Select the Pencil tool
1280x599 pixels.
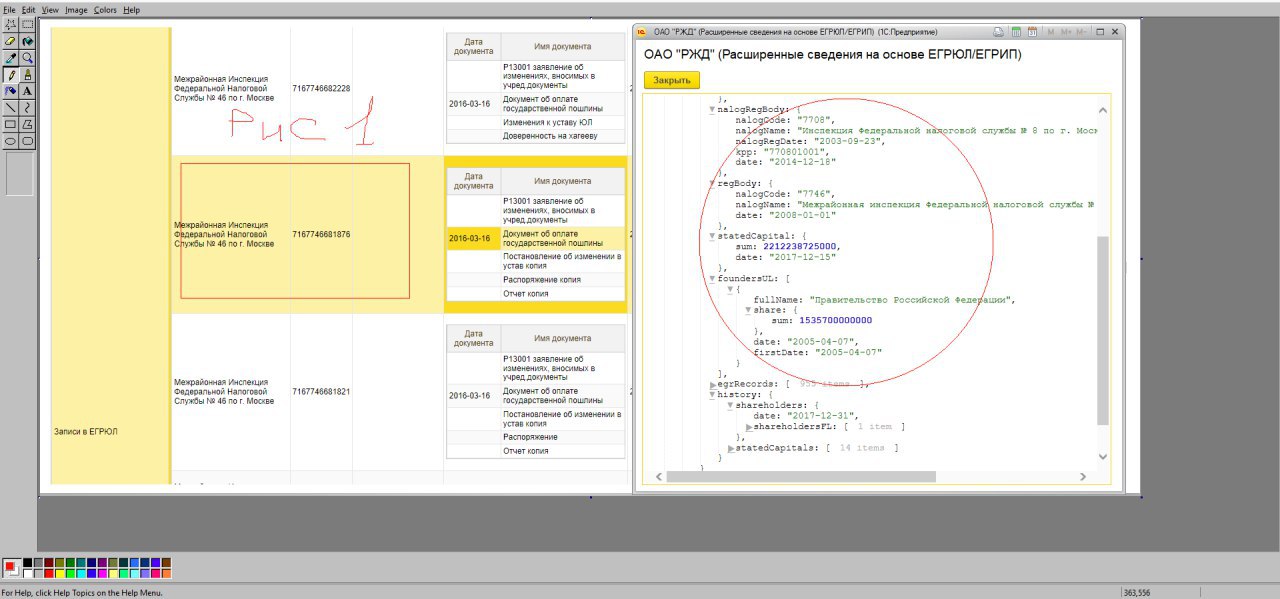pyautogui.click(x=10, y=74)
